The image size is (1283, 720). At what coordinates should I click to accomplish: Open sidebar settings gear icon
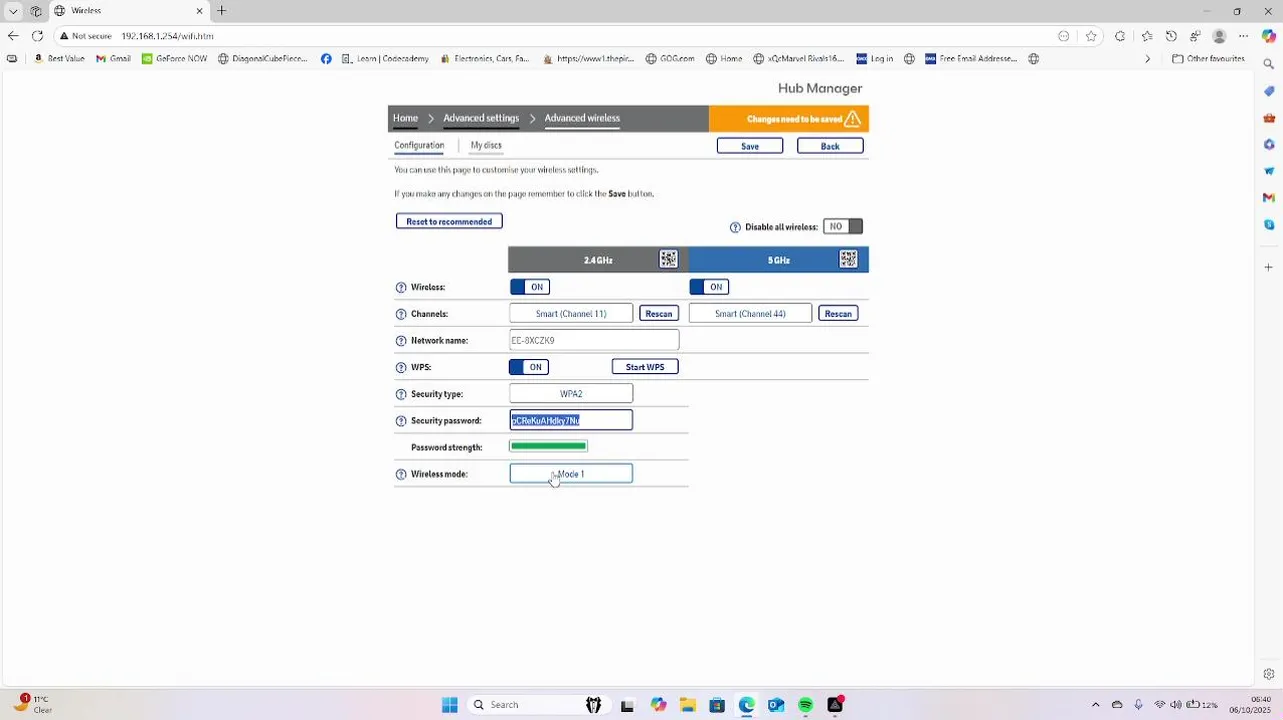(1269, 674)
